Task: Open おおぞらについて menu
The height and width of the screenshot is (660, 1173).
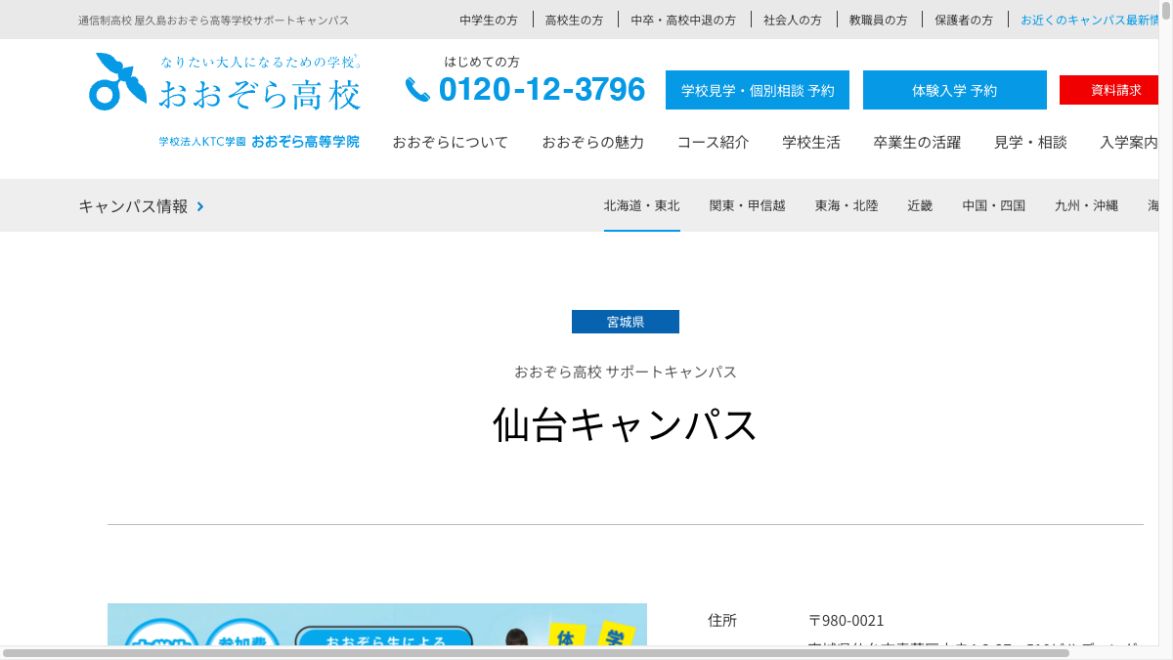Action: click(x=450, y=142)
